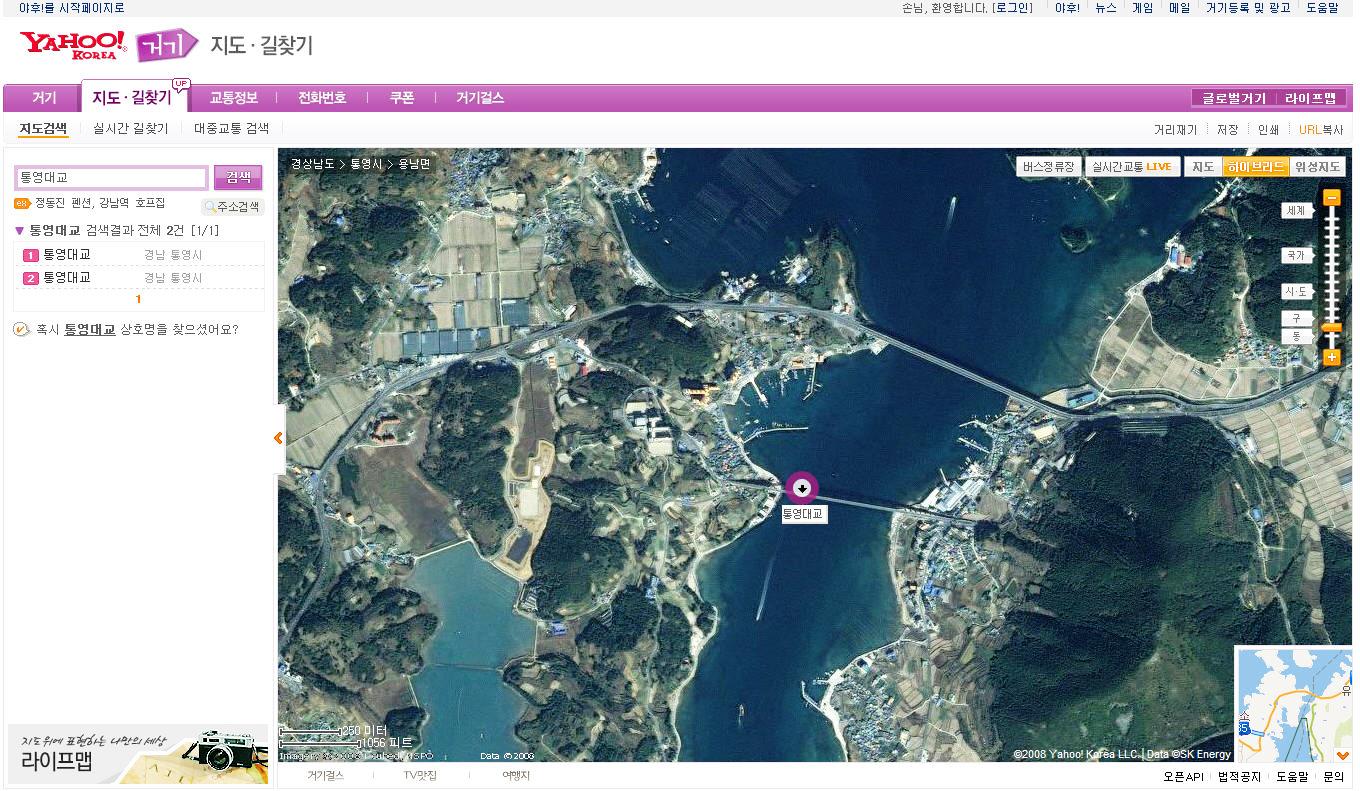Open the 메일 top link
This screenshot has height=791, width=1360.
tap(1179, 8)
